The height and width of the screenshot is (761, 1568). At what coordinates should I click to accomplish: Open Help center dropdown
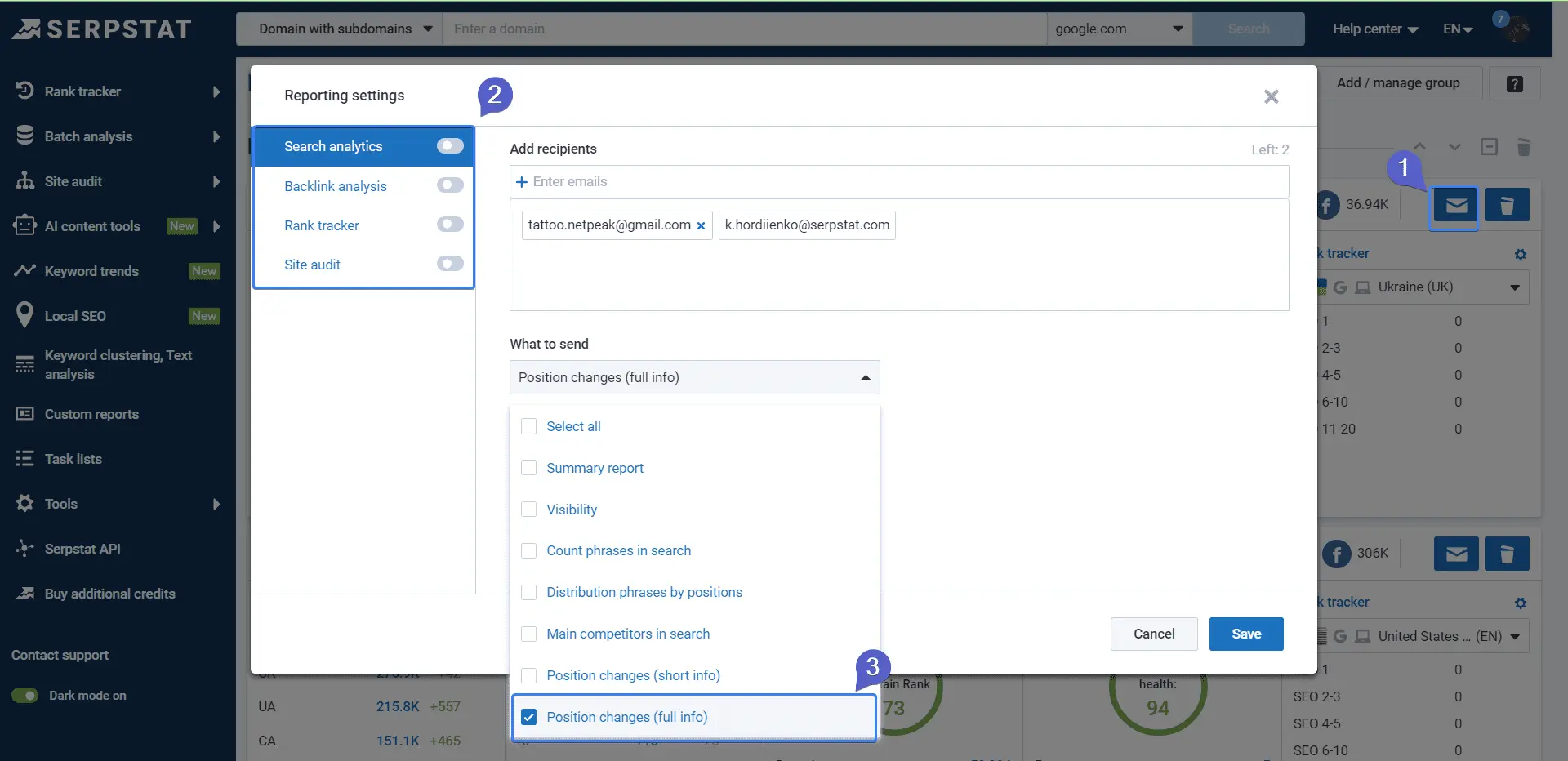coord(1374,29)
